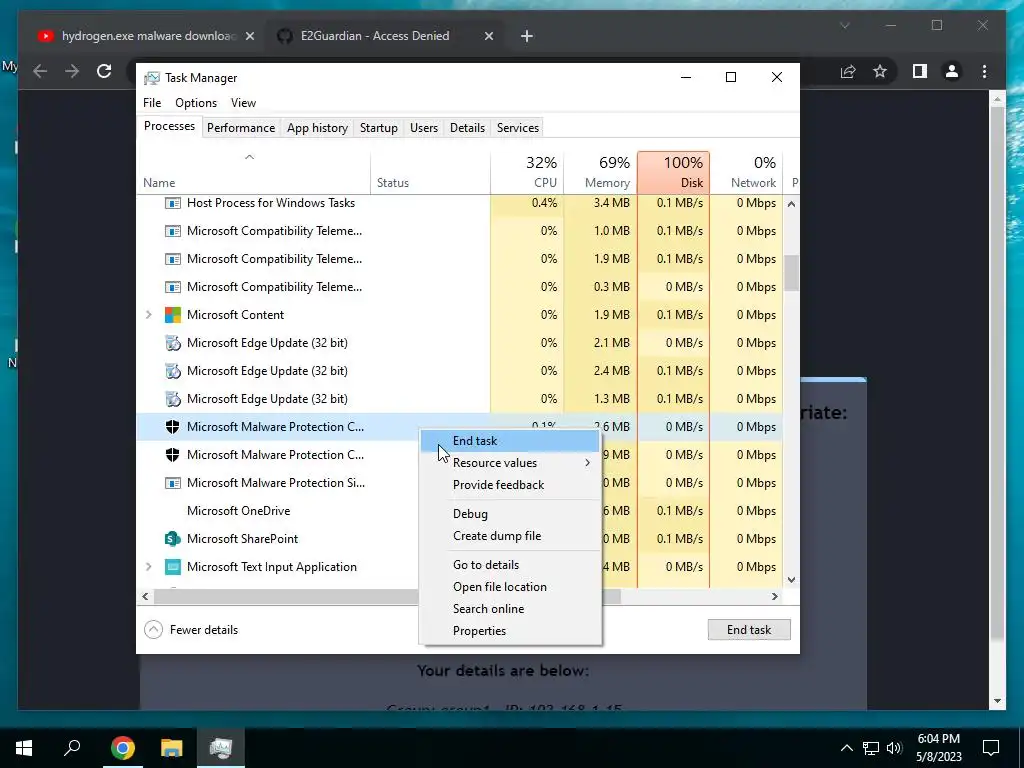Click the Microsoft SharePoint icon

coord(172,539)
